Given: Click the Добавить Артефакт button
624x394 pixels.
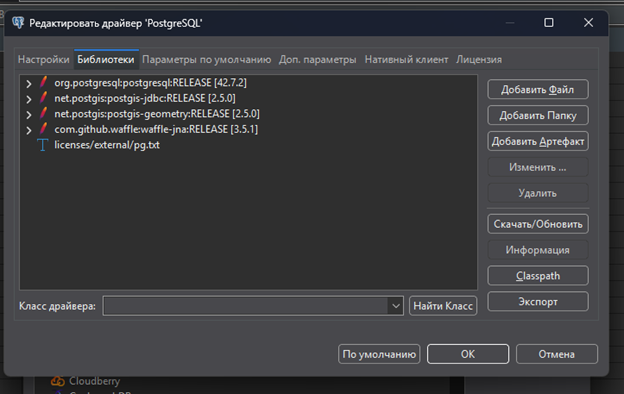Looking at the screenshot, I should point(538,141).
